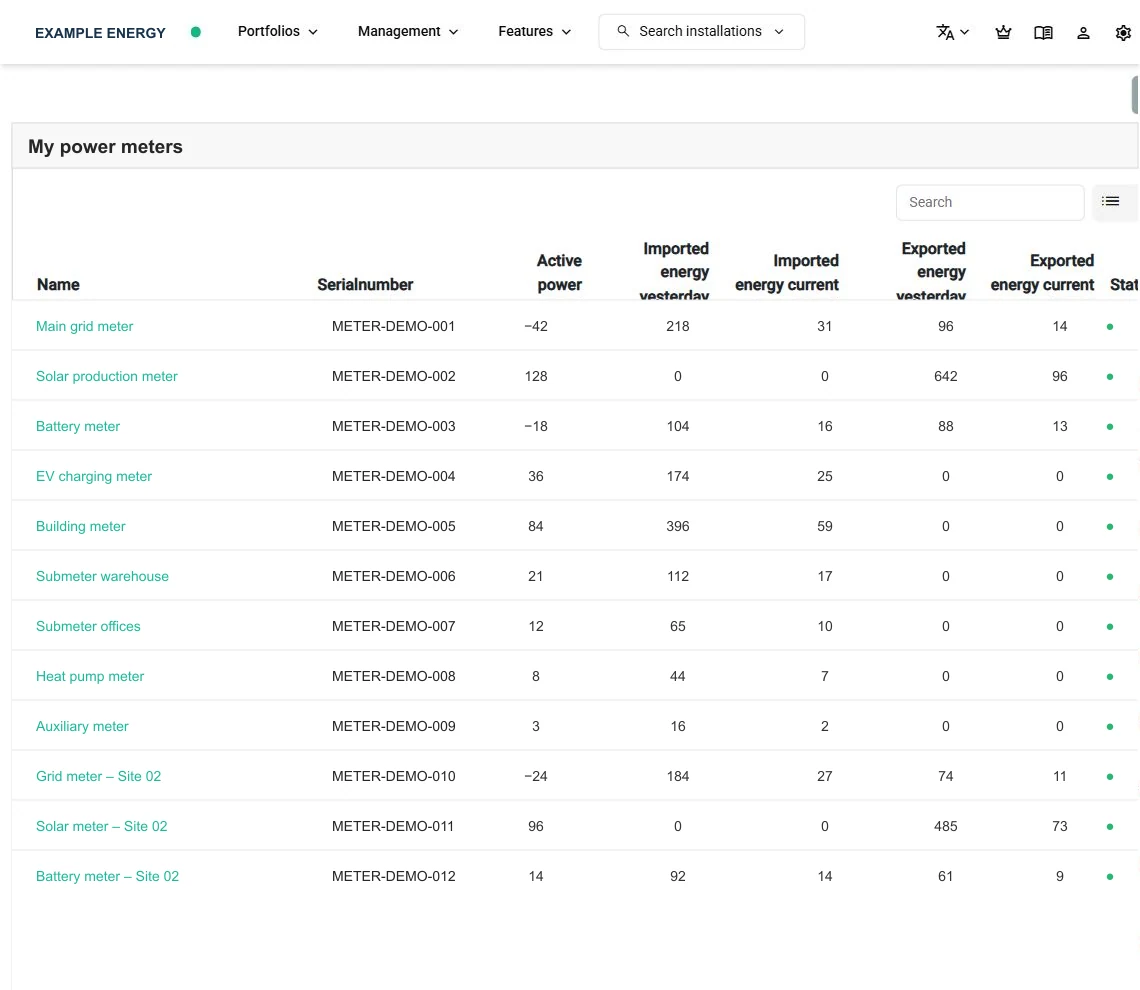Open the Main grid meter link
Screen dimensions: 1140x990
pos(84,326)
